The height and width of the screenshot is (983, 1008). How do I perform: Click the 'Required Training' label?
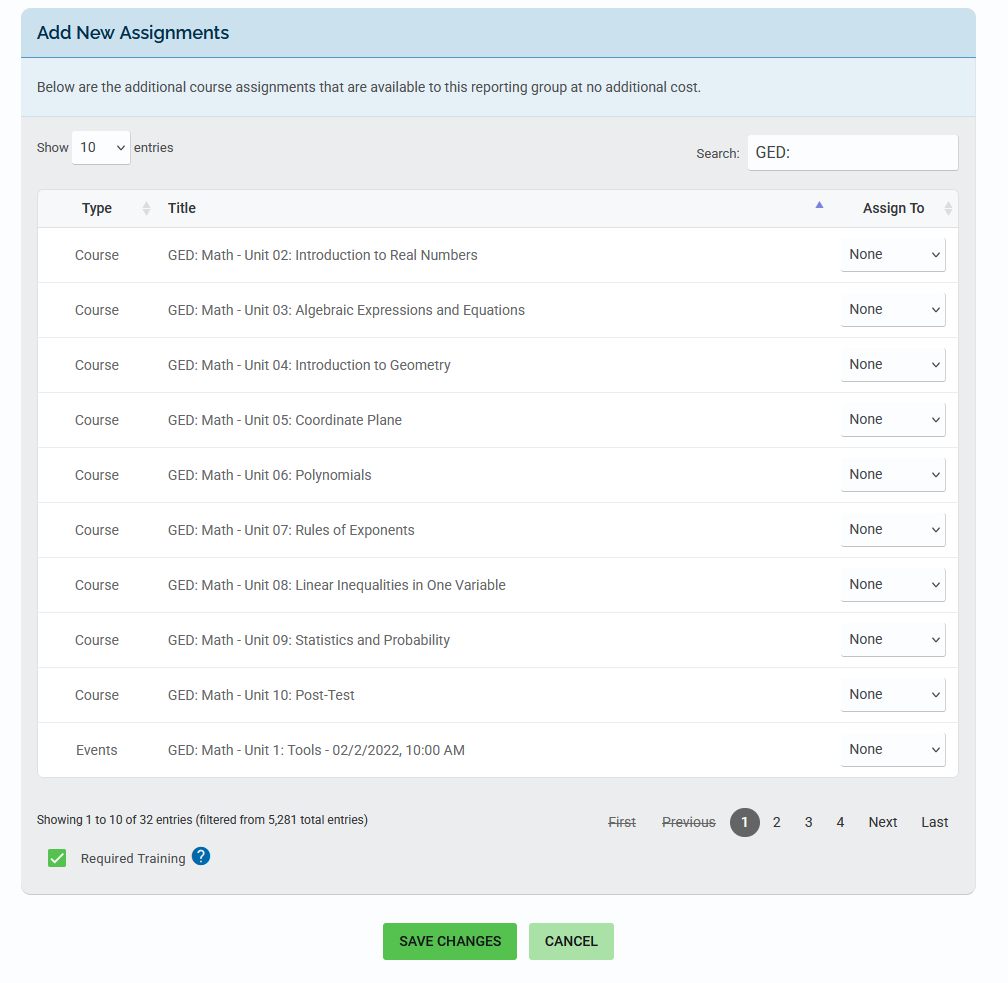133,859
